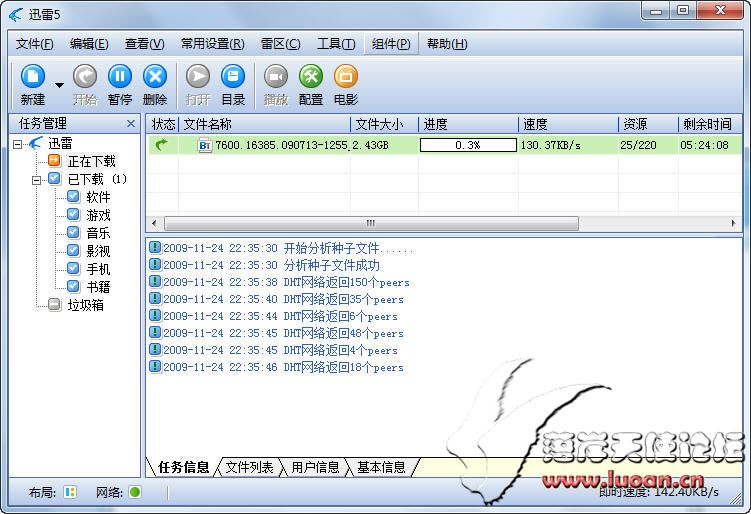The height and width of the screenshot is (514, 751).
Task: Select the 游戏 category
Action: (x=98, y=215)
